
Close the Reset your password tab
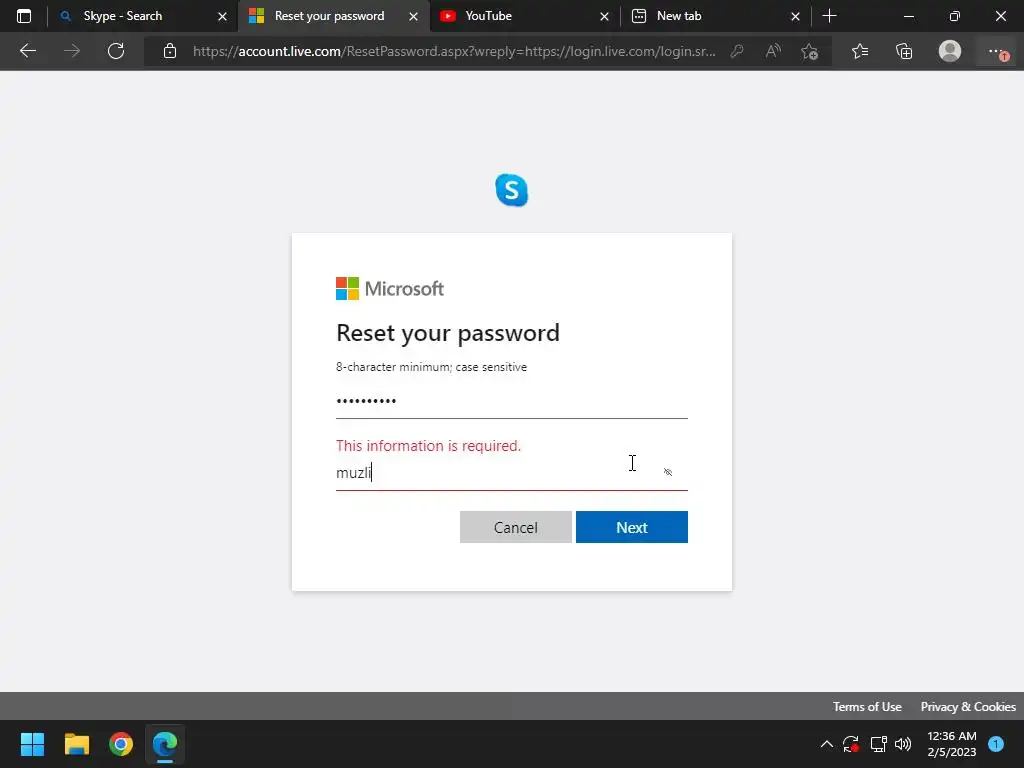413,16
